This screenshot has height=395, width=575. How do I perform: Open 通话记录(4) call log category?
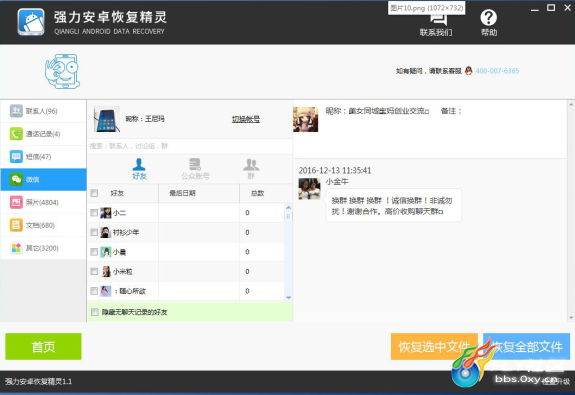[43, 134]
